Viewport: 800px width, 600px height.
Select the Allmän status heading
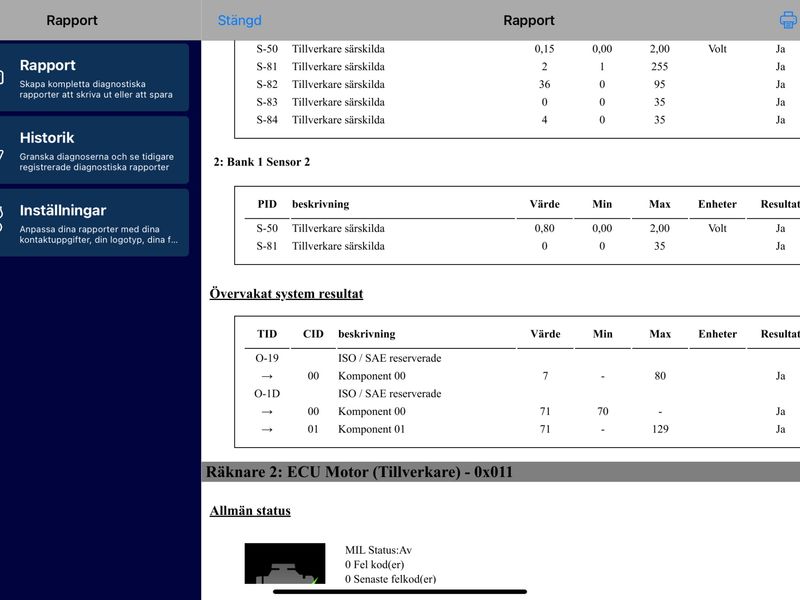(250, 511)
